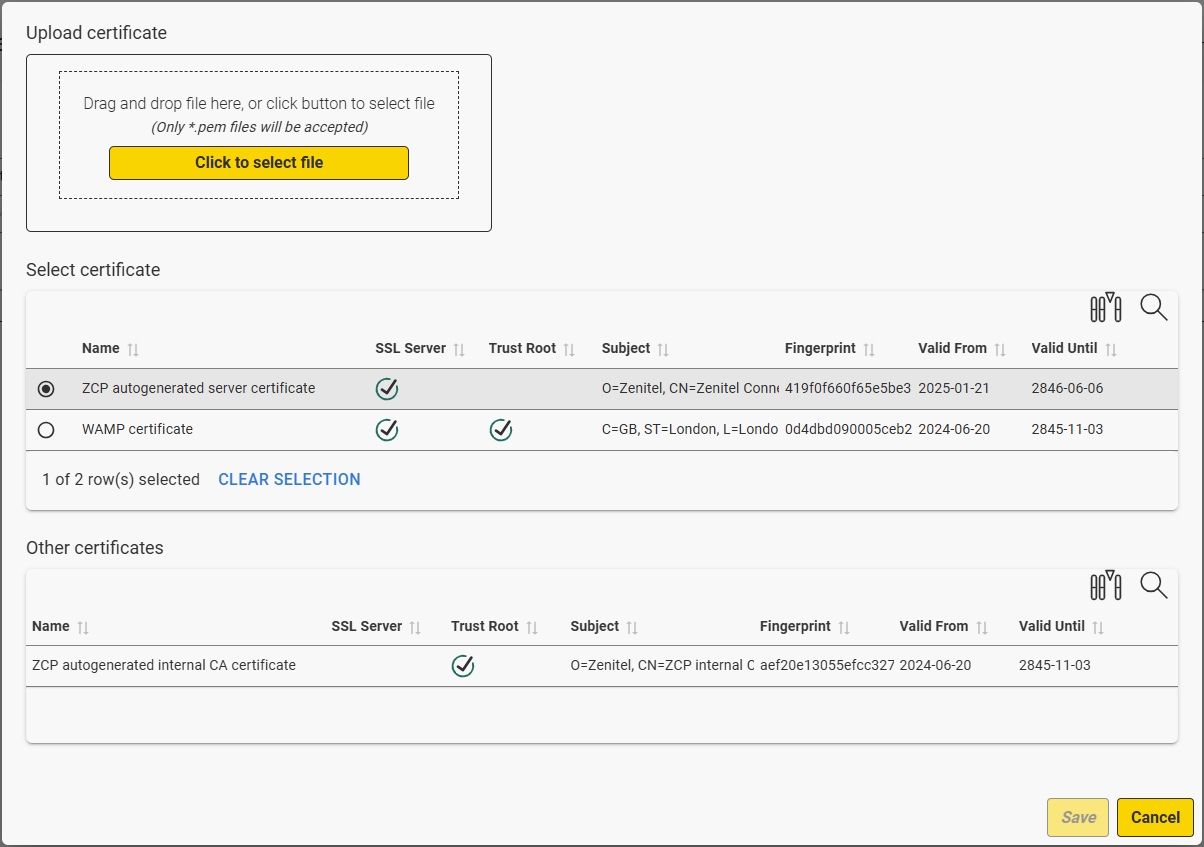Click the 'Click to select file' button

pos(259,163)
